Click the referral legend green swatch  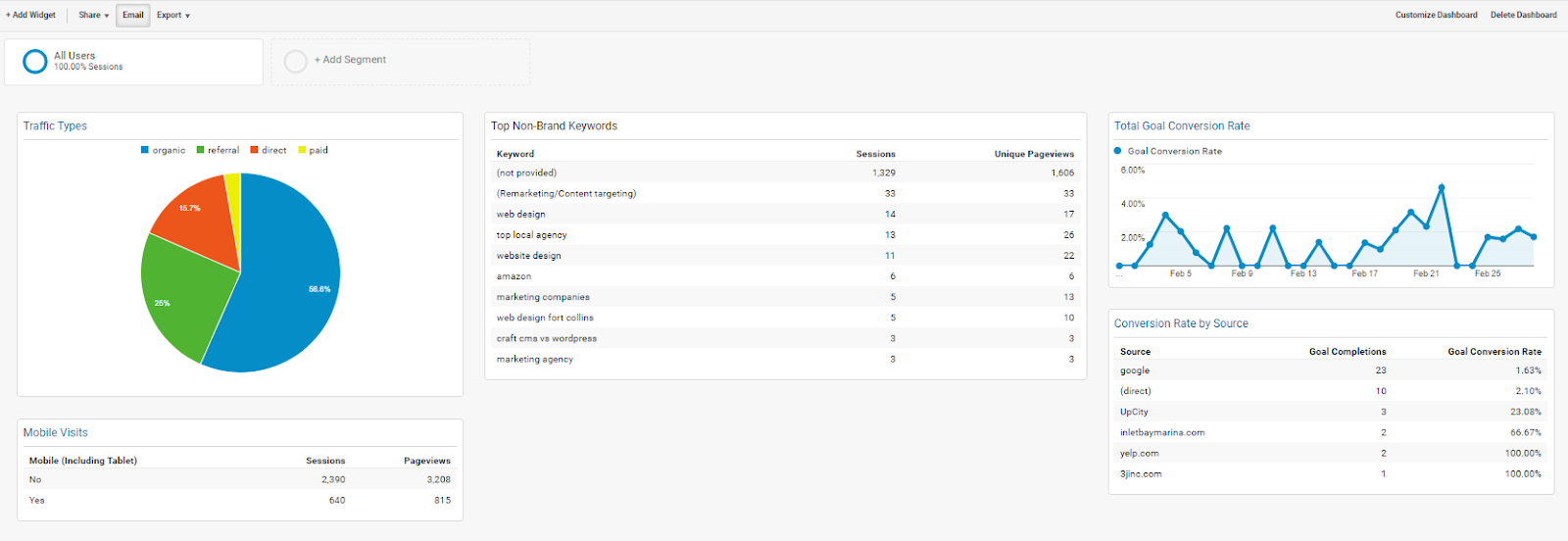click(x=200, y=150)
